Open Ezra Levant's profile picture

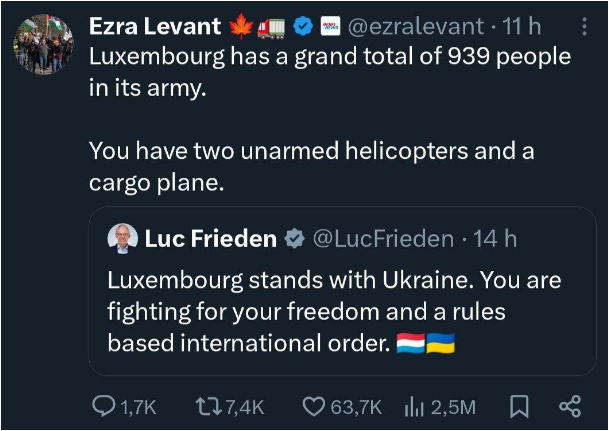pyautogui.click(x=44, y=42)
